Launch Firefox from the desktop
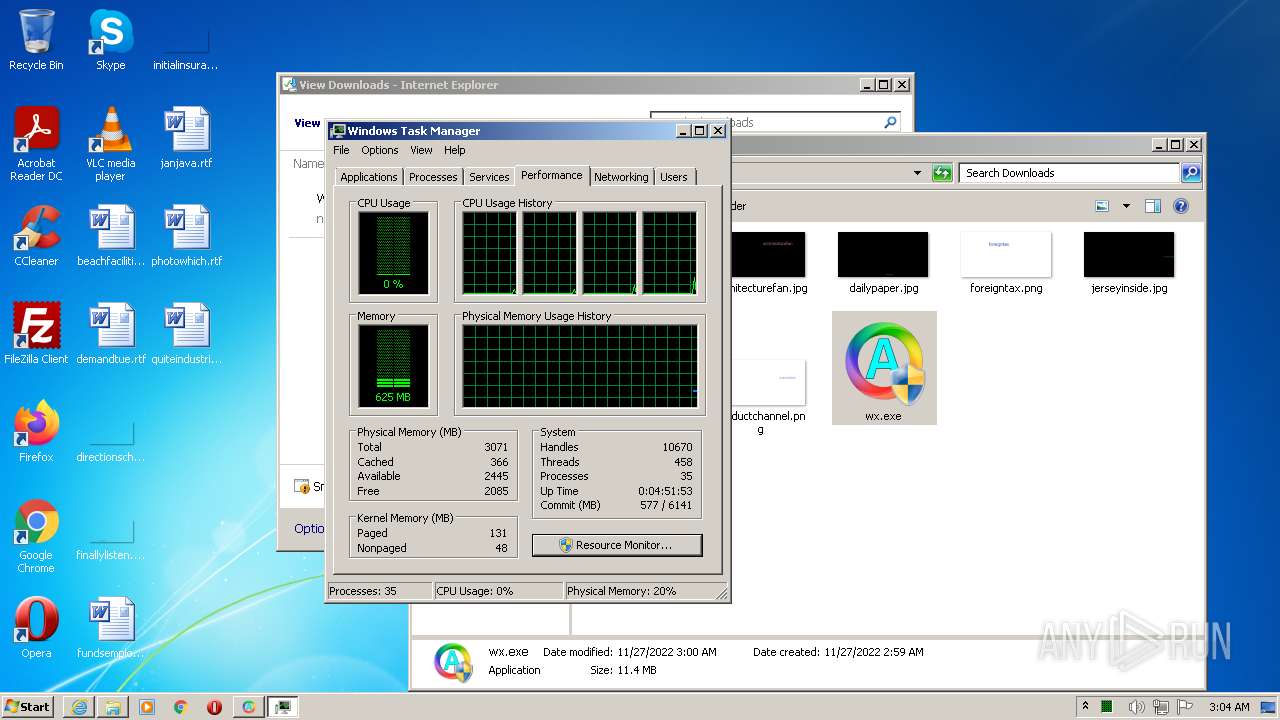This screenshot has width=1280, height=720. (x=36, y=431)
